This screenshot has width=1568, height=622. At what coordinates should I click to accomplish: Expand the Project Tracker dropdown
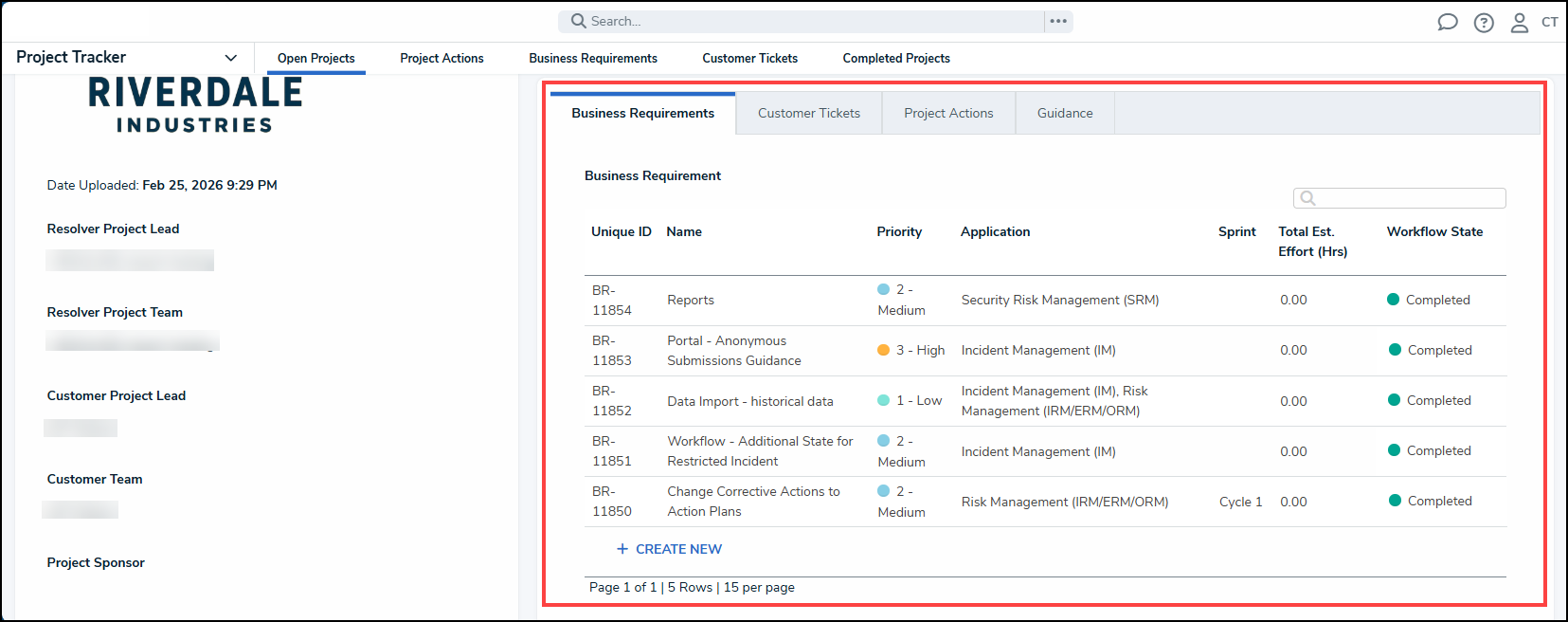(x=230, y=58)
